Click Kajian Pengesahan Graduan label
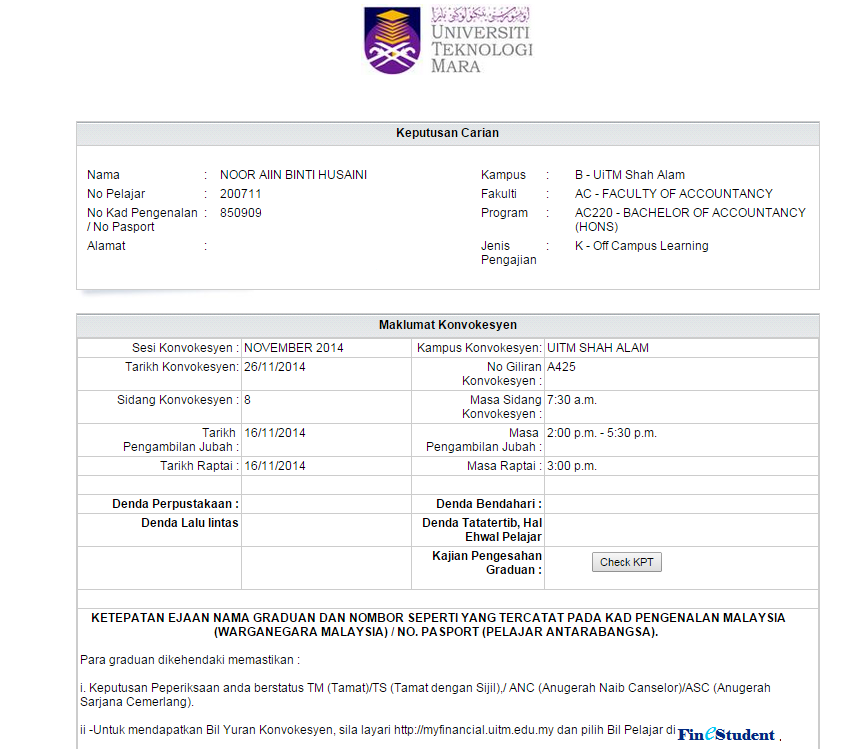The height and width of the screenshot is (749, 858). tap(487, 563)
